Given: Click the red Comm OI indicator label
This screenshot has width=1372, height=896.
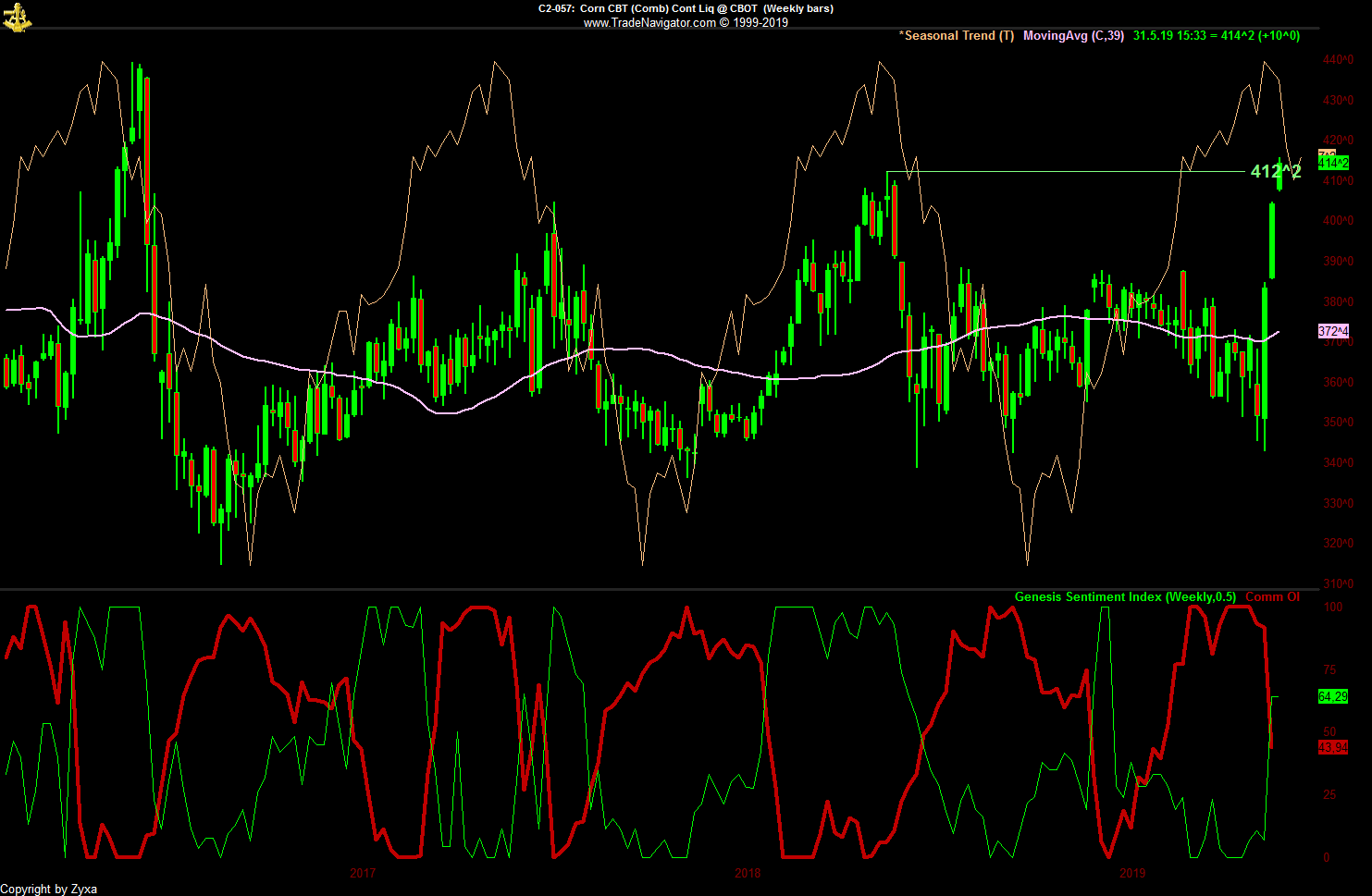Looking at the screenshot, I should click(x=1272, y=597).
